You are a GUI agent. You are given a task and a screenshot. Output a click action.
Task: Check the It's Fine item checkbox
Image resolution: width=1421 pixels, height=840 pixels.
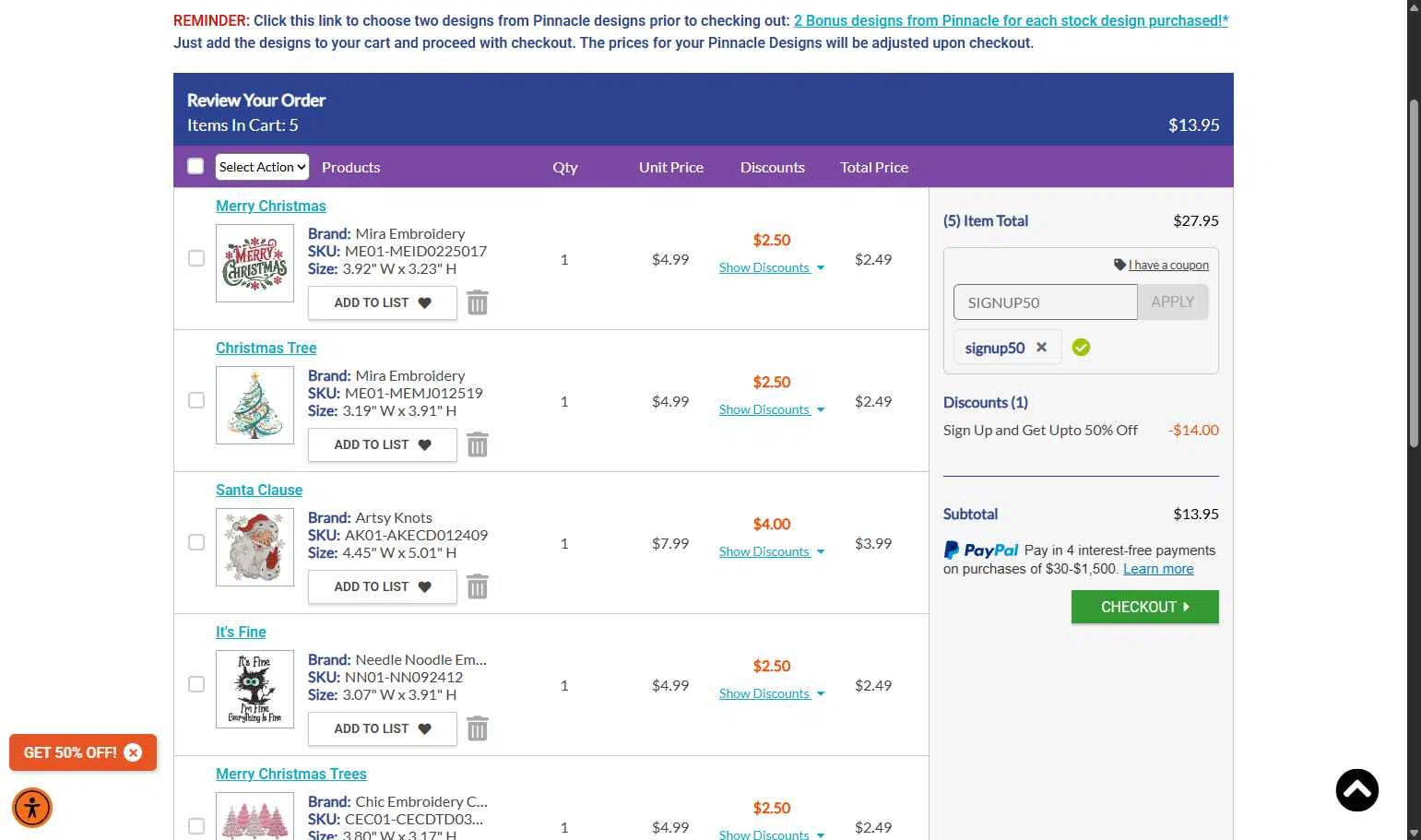[196, 684]
